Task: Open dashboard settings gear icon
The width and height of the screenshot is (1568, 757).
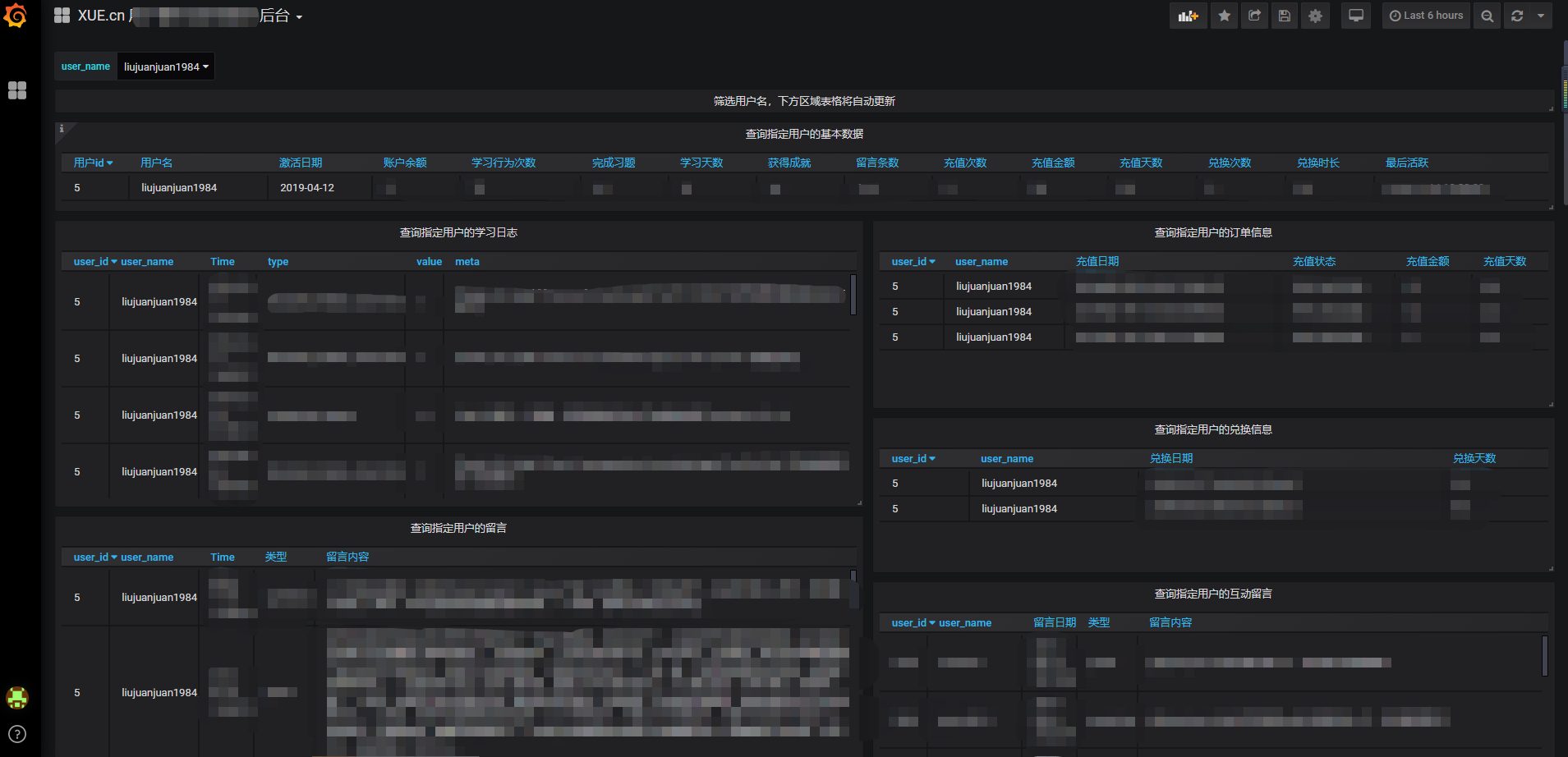Action: click(x=1315, y=16)
